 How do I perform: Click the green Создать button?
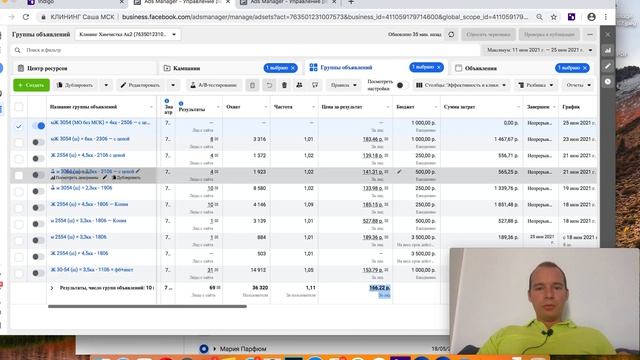31,85
